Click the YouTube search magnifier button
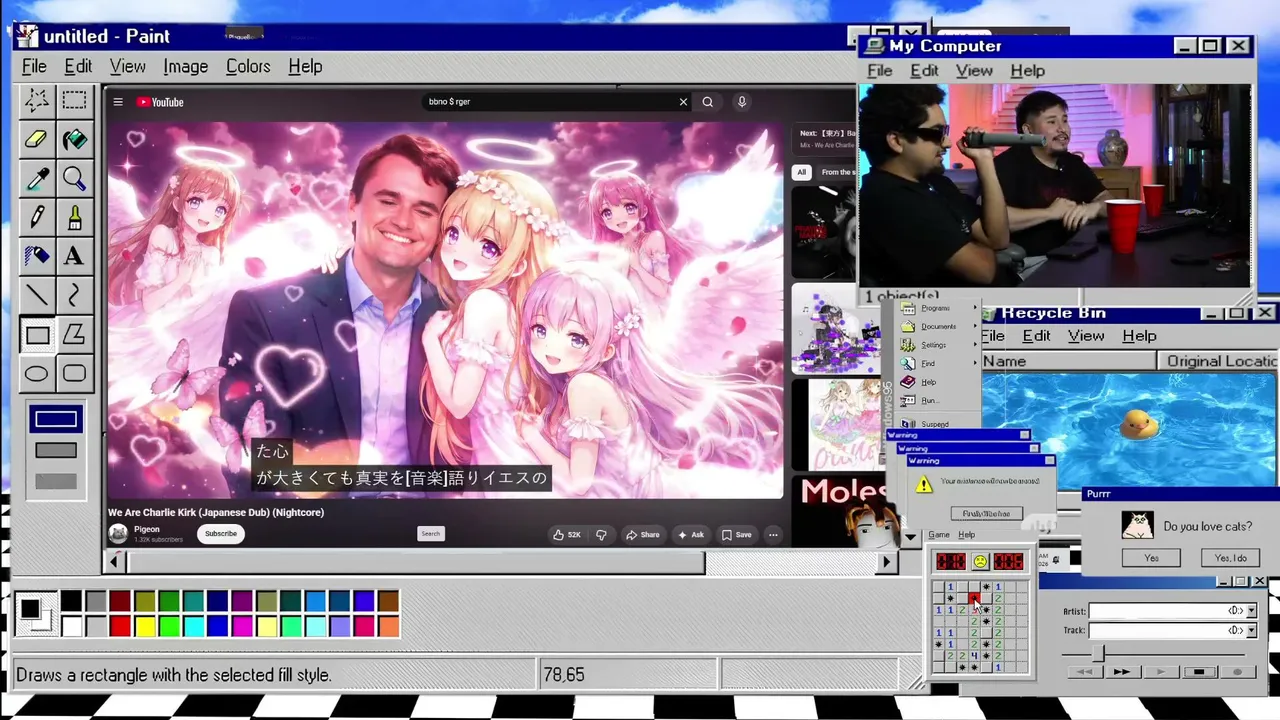Screen dimensions: 1280x720 click(707, 102)
